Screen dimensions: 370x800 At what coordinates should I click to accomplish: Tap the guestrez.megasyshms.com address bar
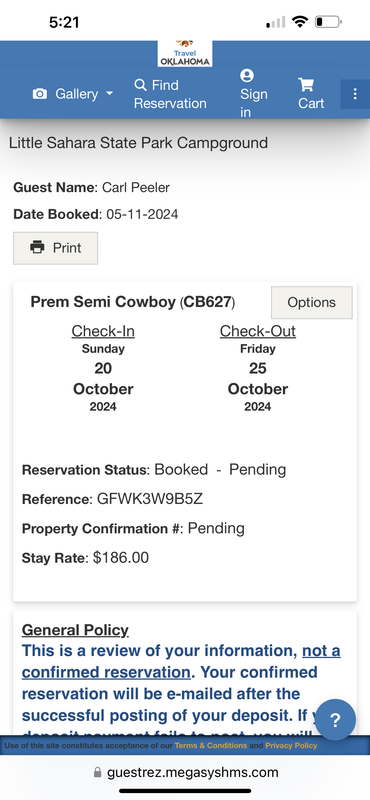(x=186, y=773)
